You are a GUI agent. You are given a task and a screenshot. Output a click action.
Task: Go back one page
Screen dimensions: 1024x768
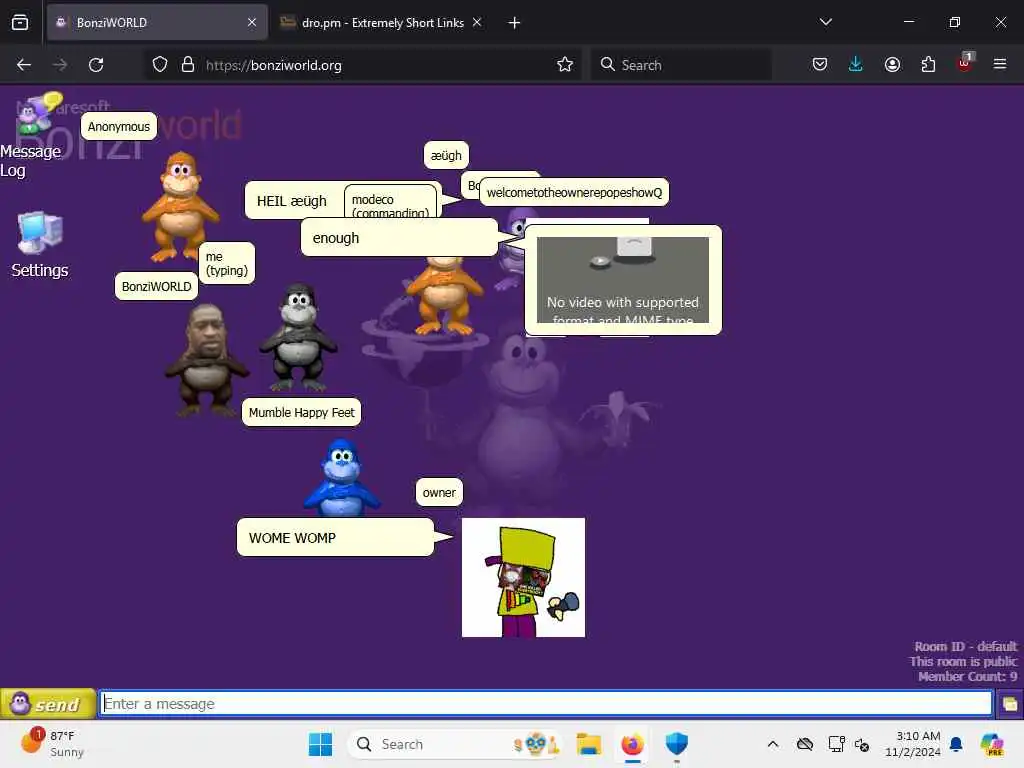coord(24,65)
